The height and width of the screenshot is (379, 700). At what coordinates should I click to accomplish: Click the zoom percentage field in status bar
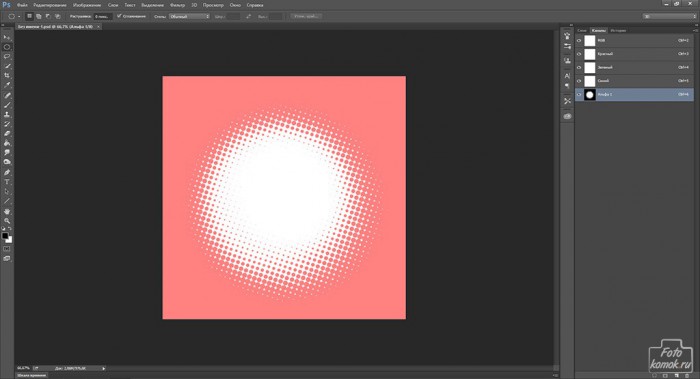coord(23,368)
